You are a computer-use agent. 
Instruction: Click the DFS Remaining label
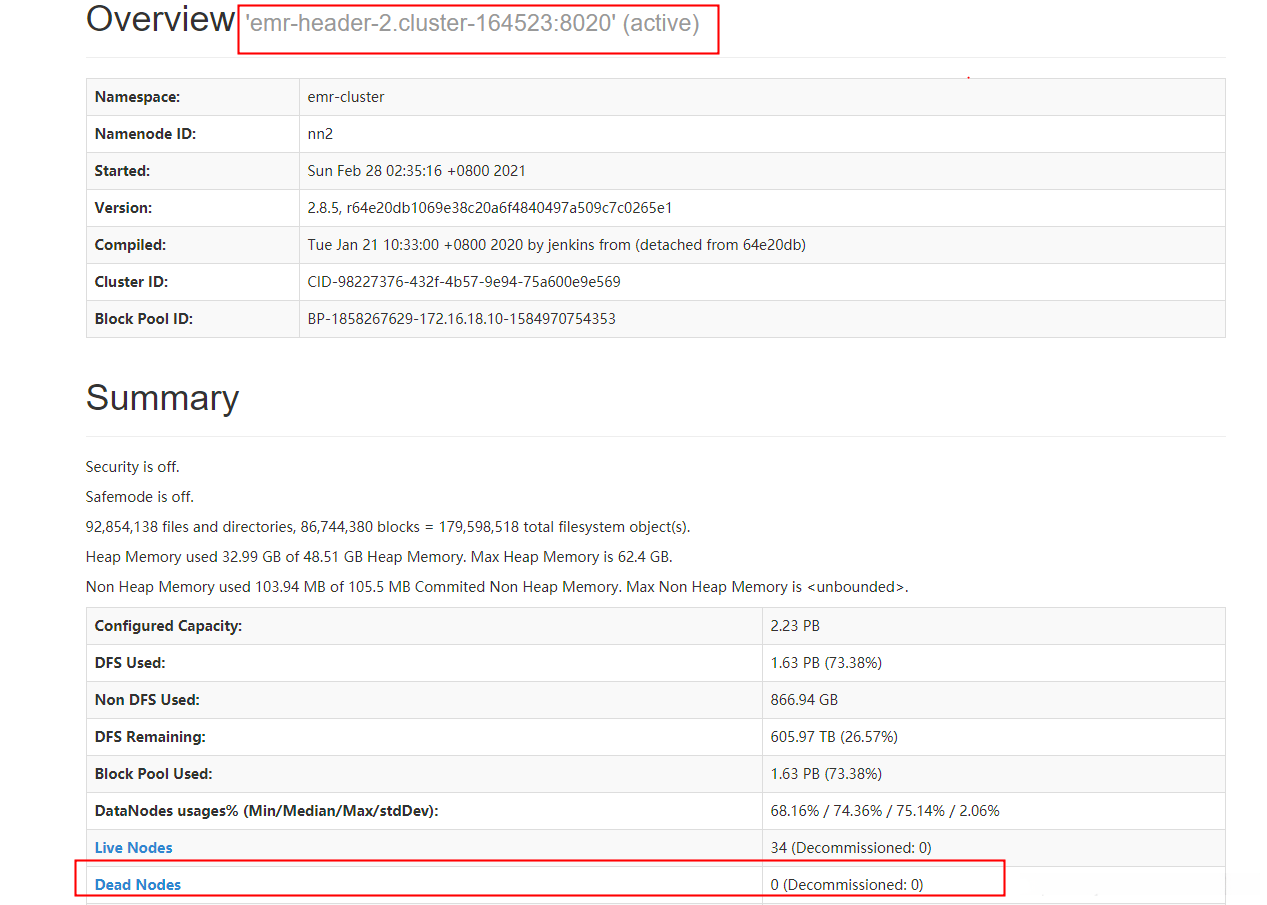[x=150, y=737]
